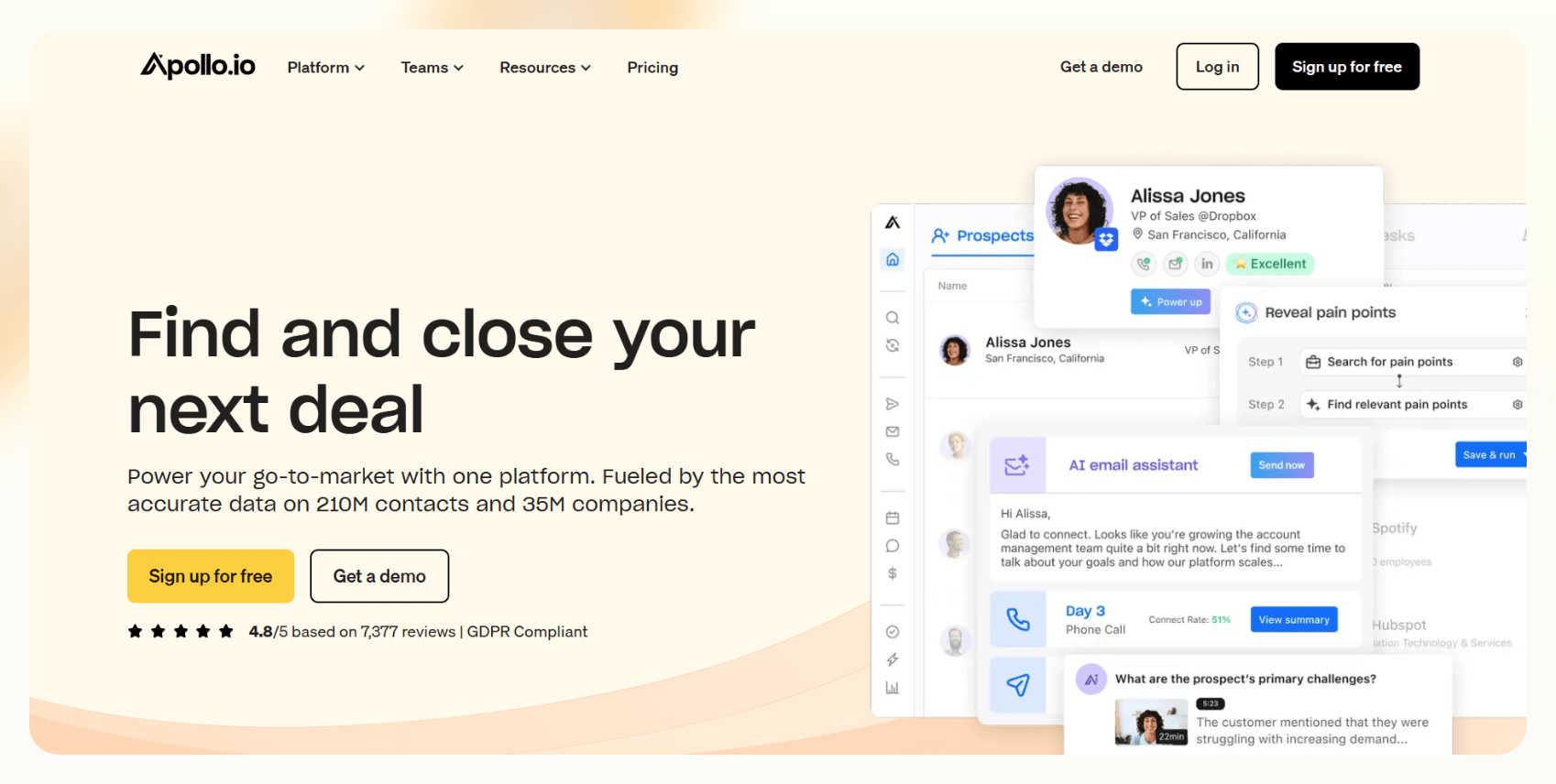Click the verified phone icon on Alissa's card
The height and width of the screenshot is (784, 1556).
(x=1144, y=264)
